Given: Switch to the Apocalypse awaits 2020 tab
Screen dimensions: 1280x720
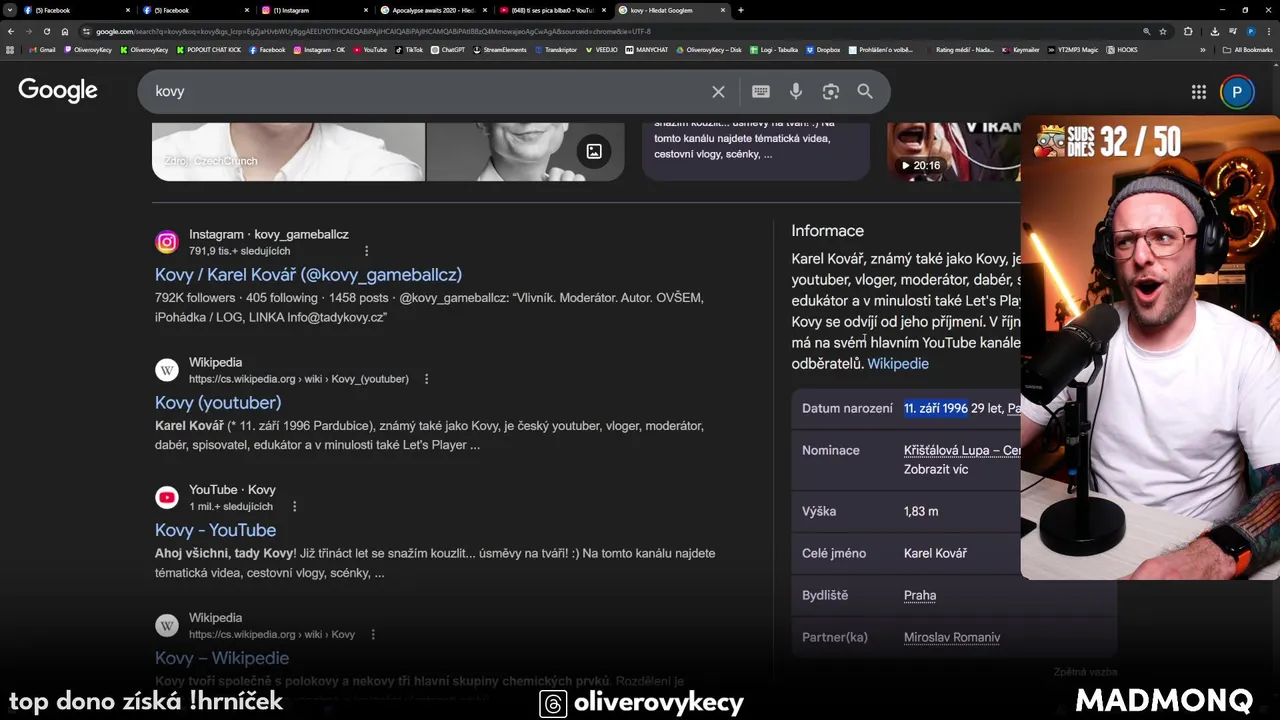Looking at the screenshot, I should tap(433, 10).
